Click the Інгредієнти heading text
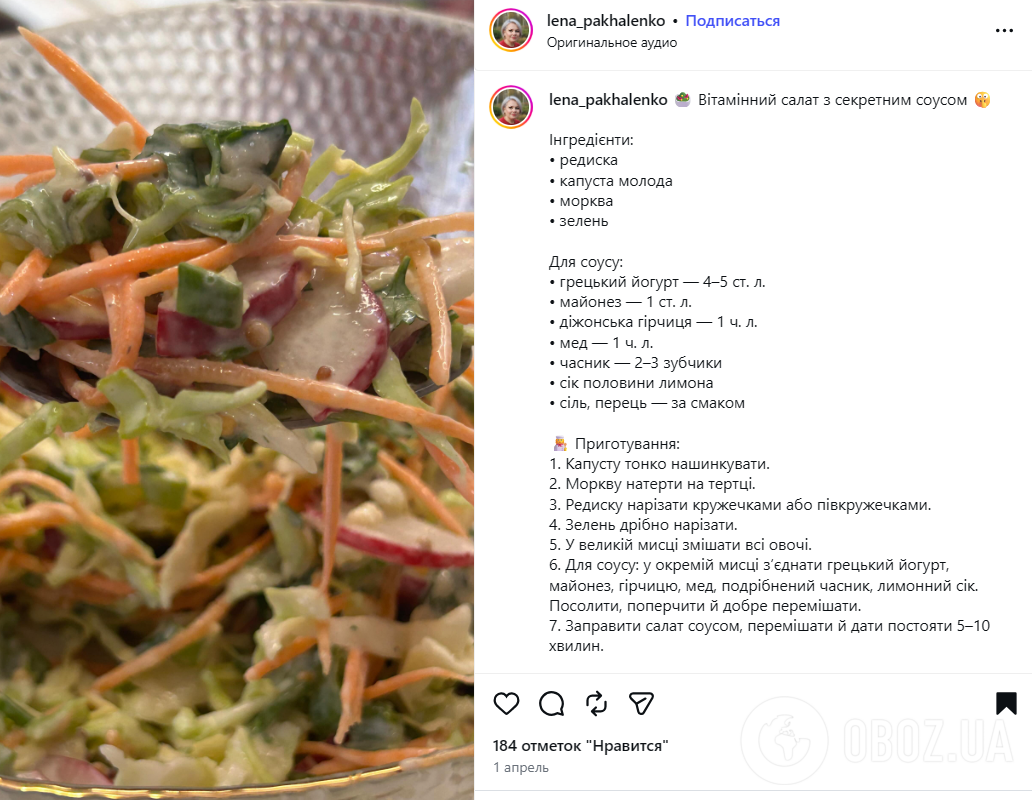 [591, 140]
